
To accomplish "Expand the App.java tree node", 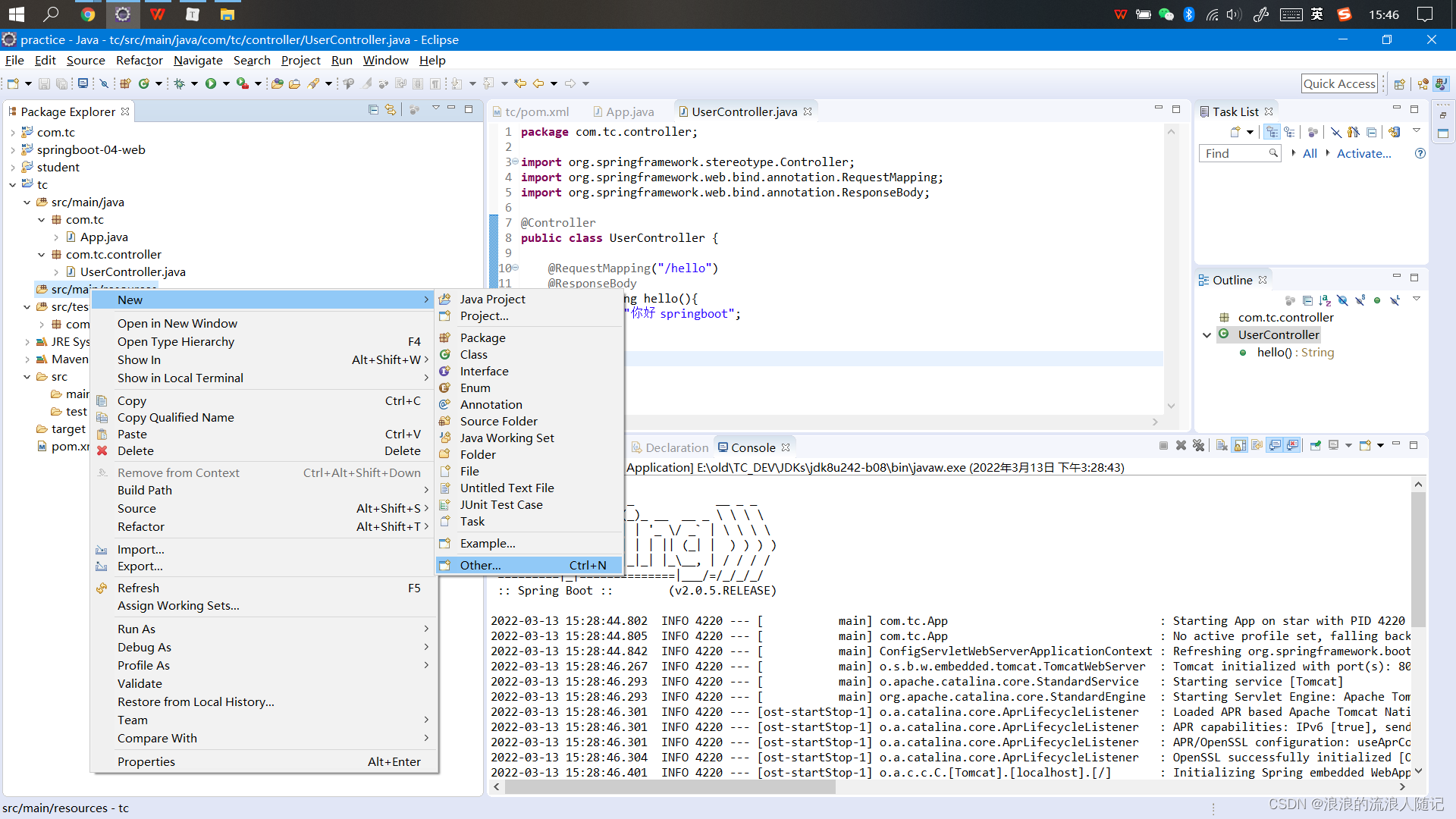I will click(x=56, y=237).
